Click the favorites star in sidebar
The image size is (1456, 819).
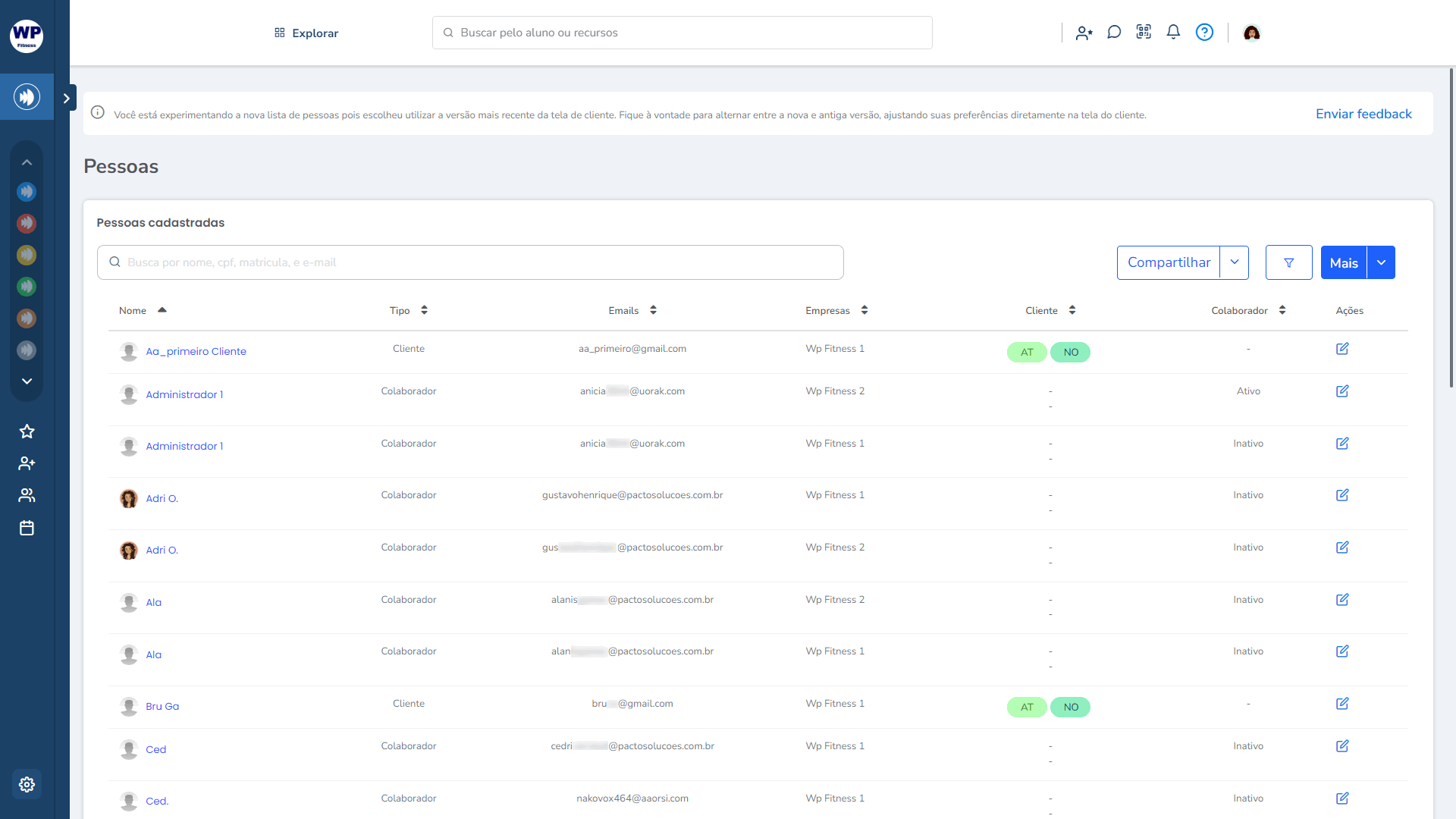[x=27, y=431]
